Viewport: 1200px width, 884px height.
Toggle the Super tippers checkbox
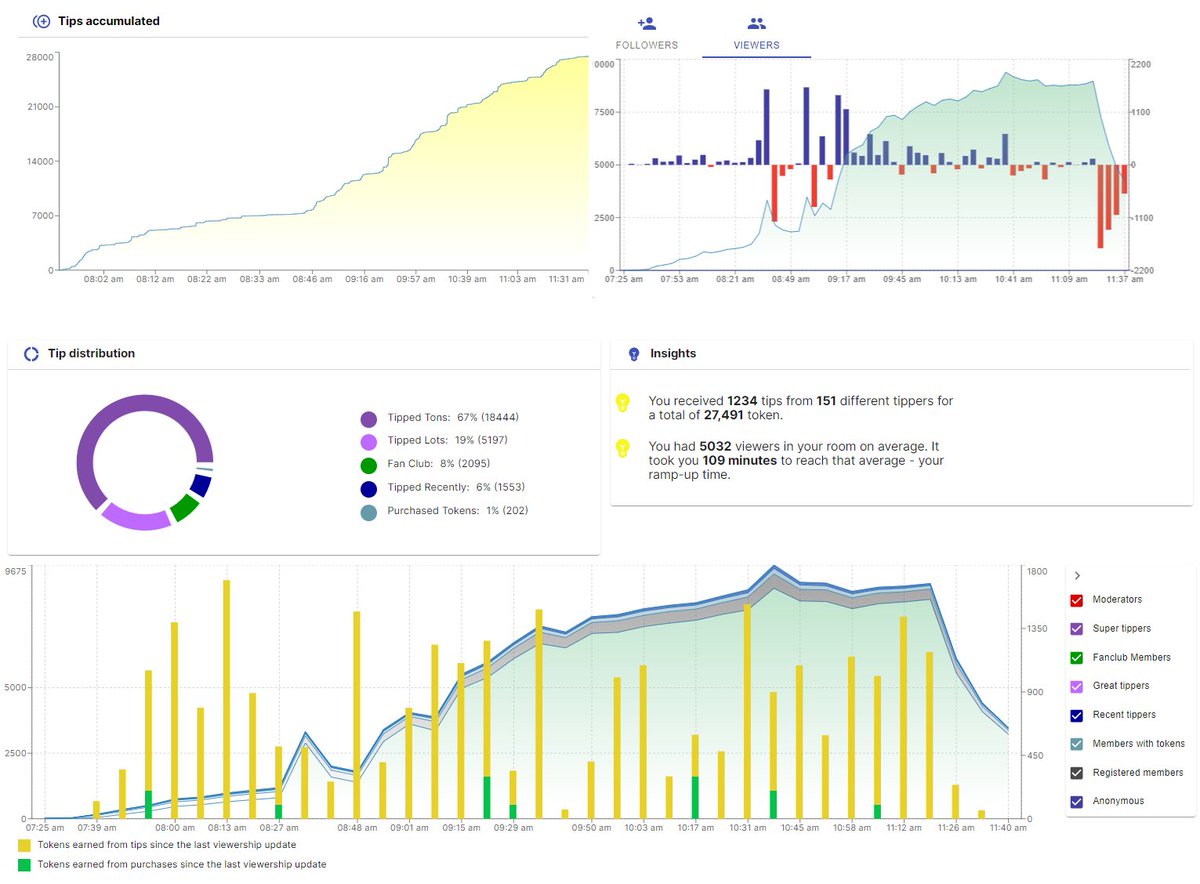pyautogui.click(x=1076, y=629)
